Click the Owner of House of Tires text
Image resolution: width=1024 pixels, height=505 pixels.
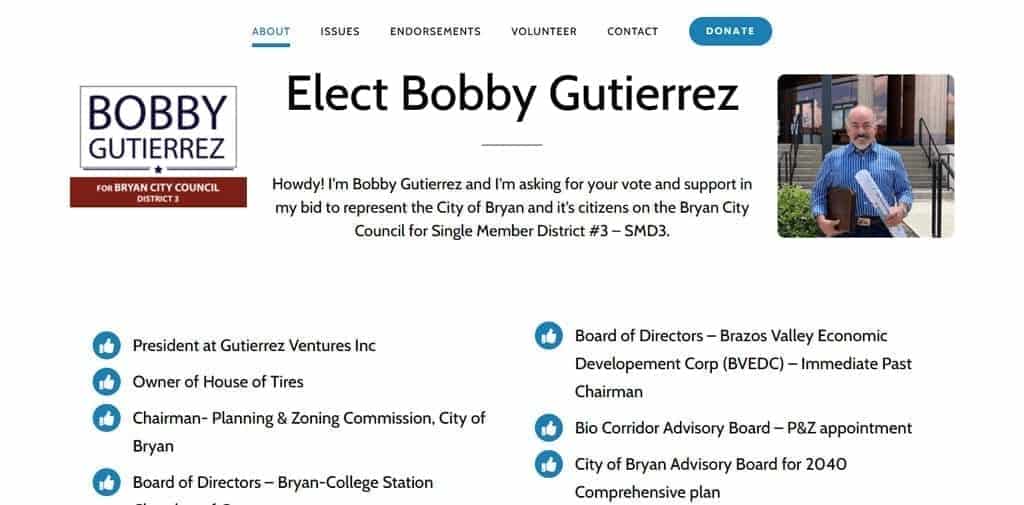pos(218,382)
